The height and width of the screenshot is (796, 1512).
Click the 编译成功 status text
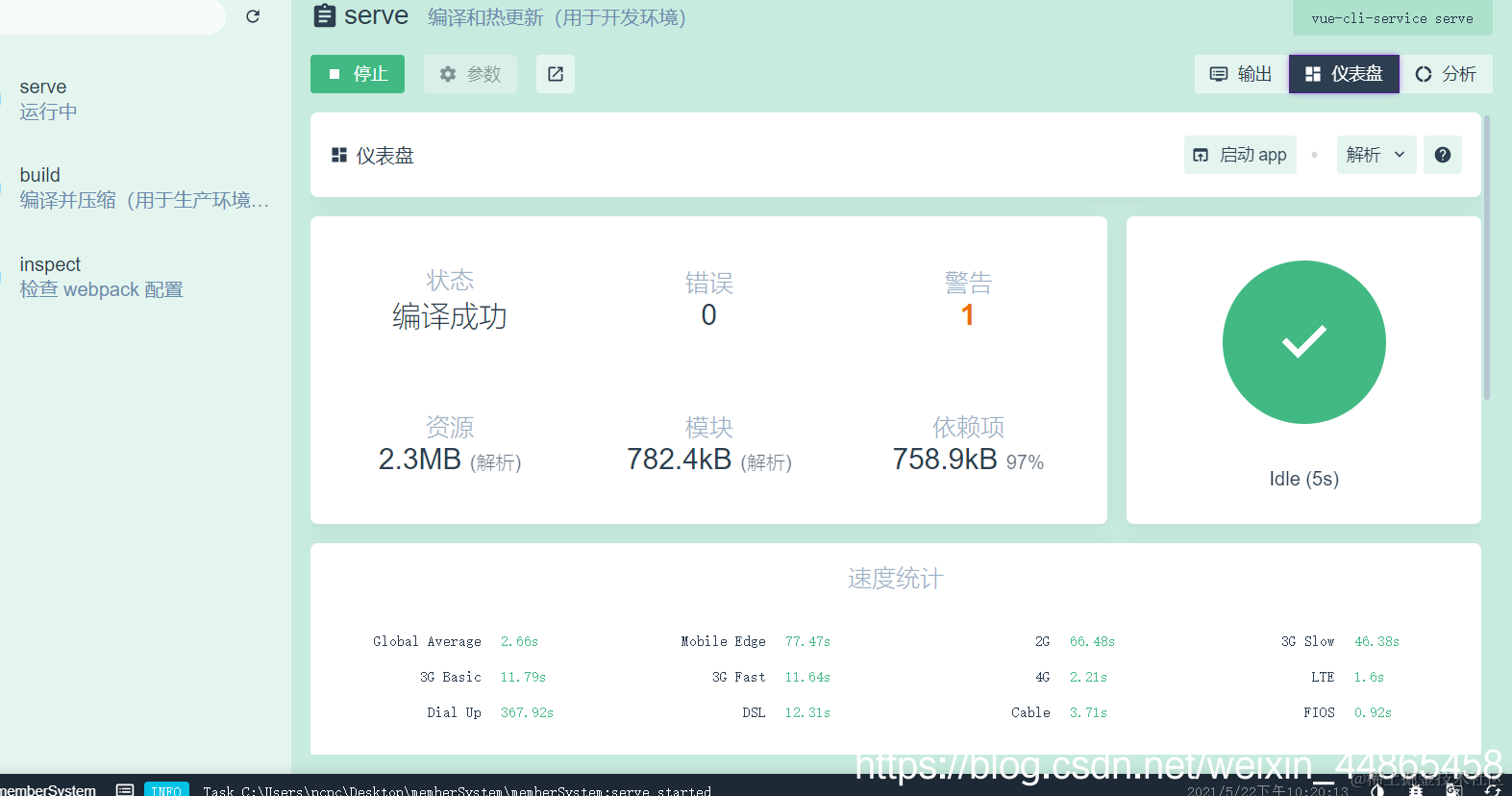pos(450,316)
